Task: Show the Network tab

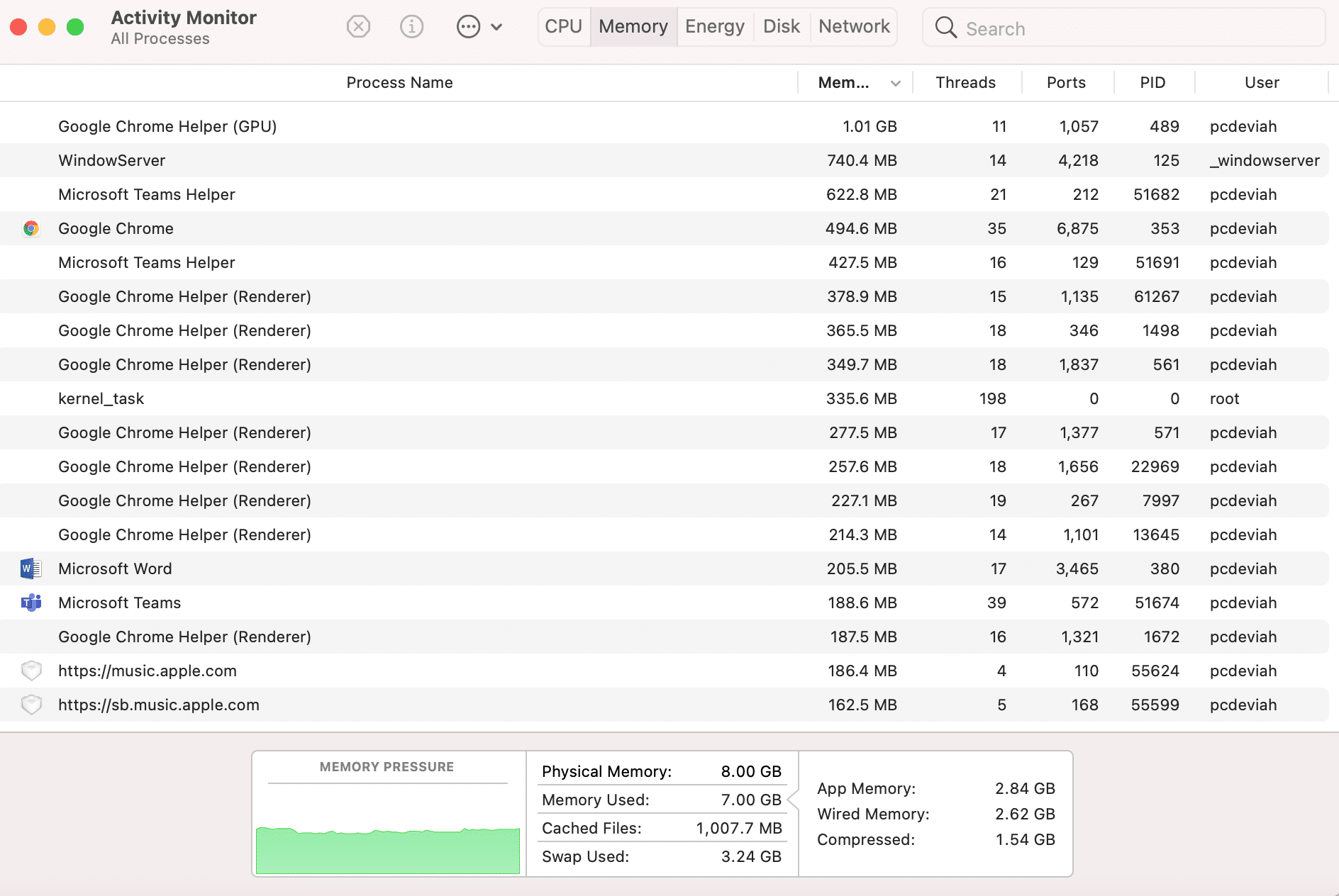Action: coord(853,27)
